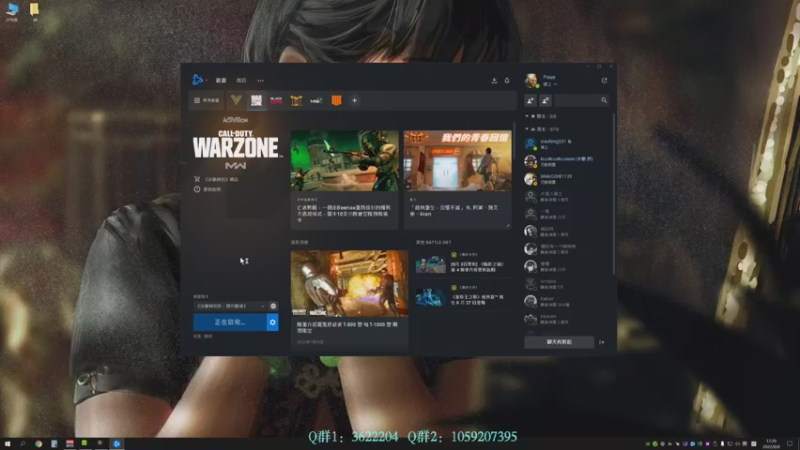800x450 pixels.
Task: Open Battle.net taskbar icon
Action: click(x=117, y=444)
